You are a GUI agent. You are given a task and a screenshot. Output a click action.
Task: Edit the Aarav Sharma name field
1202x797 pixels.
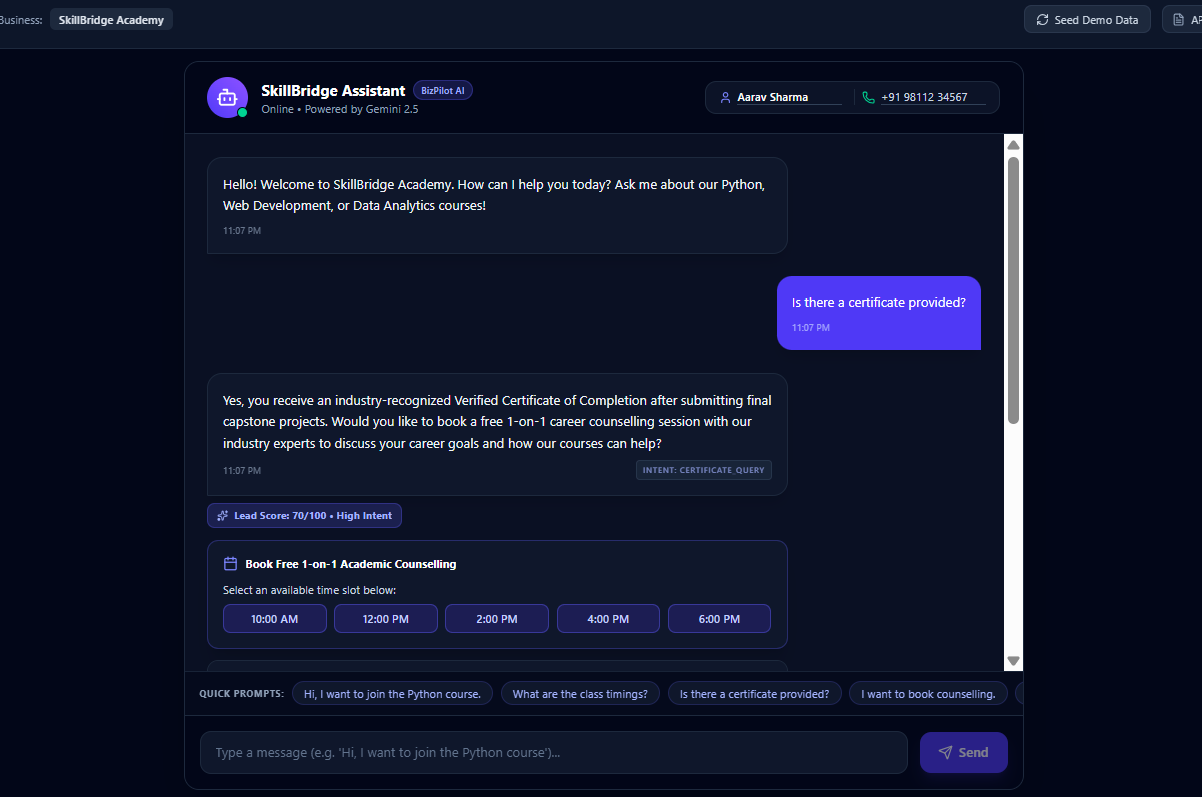[x=789, y=97]
